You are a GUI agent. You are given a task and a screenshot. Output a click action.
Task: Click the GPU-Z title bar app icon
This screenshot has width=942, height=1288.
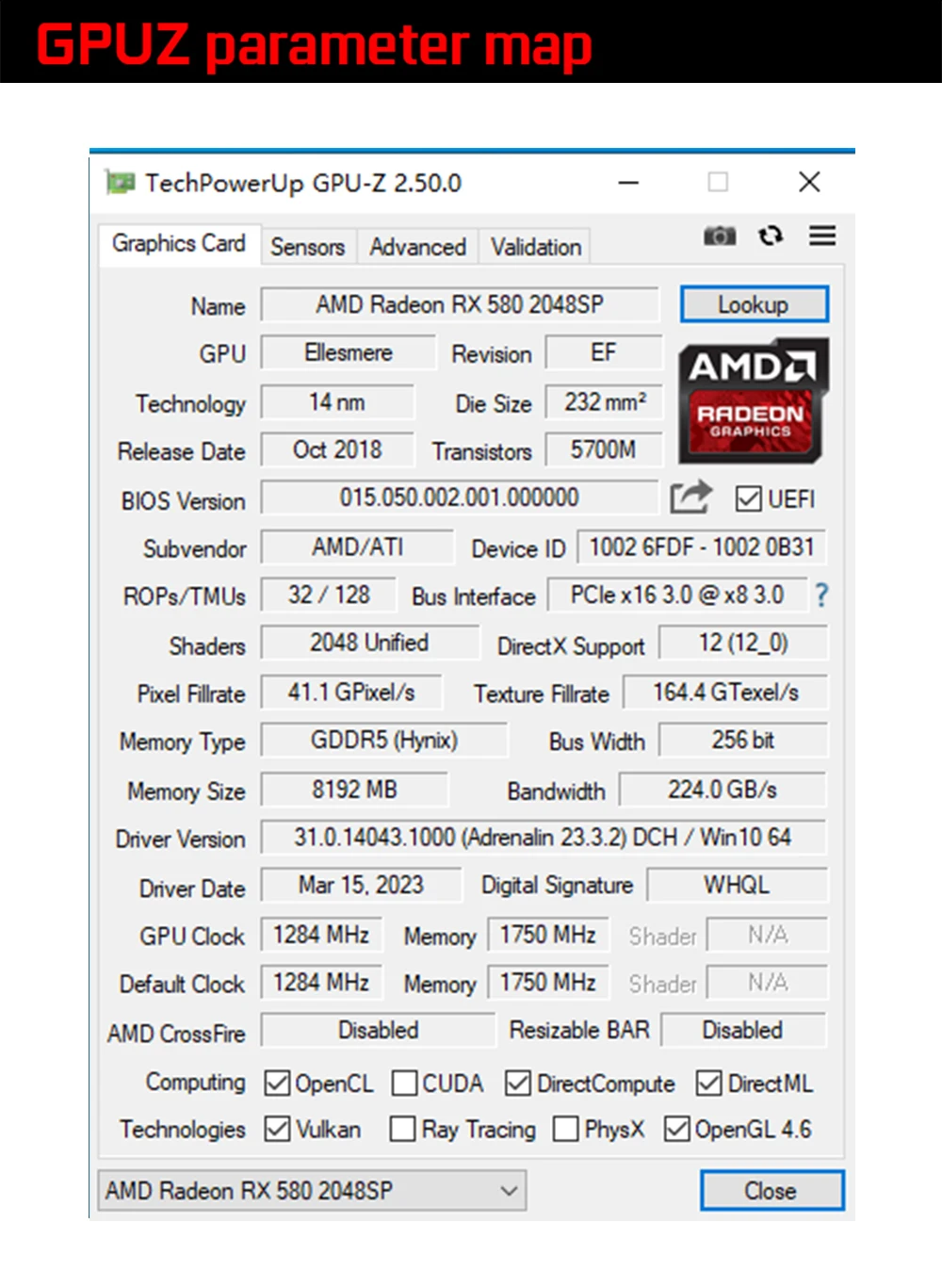120,182
